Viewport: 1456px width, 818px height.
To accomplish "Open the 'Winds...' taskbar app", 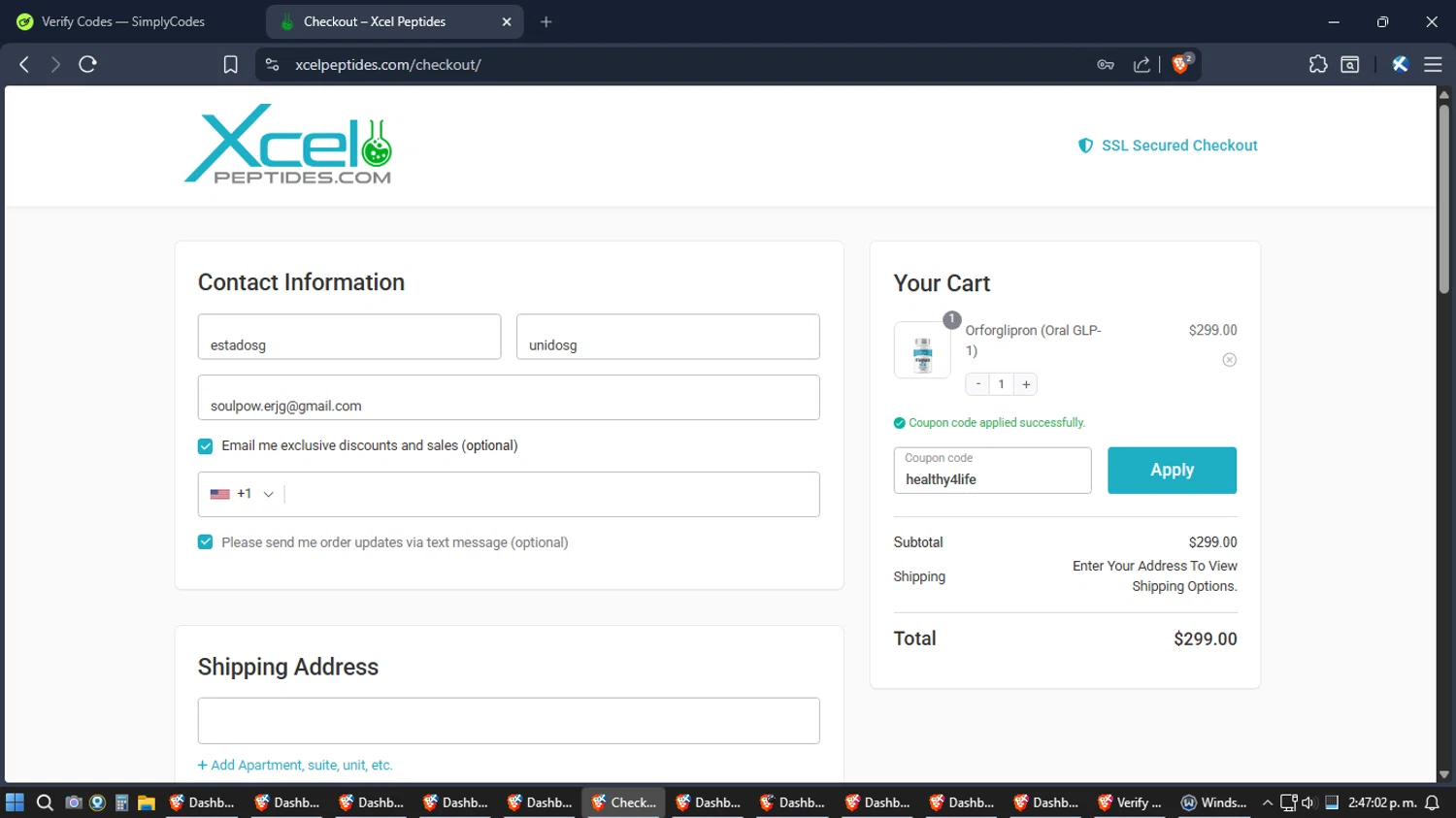I will (1213, 802).
